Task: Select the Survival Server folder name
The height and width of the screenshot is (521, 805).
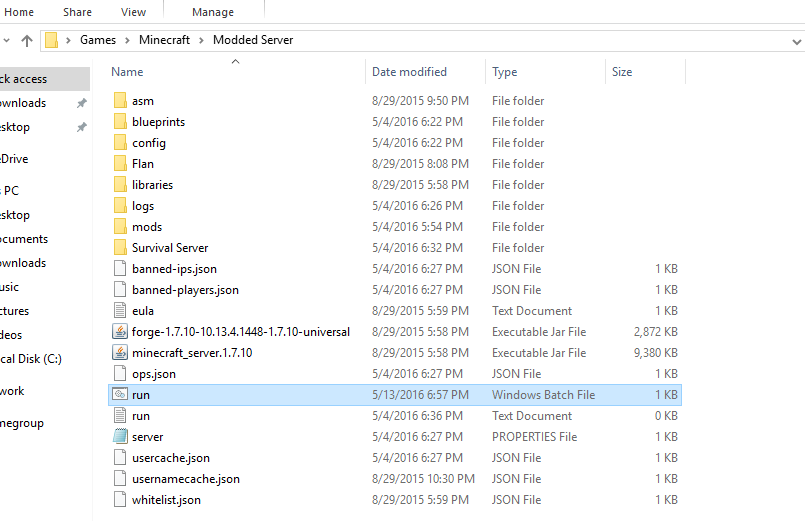Action: [170, 248]
